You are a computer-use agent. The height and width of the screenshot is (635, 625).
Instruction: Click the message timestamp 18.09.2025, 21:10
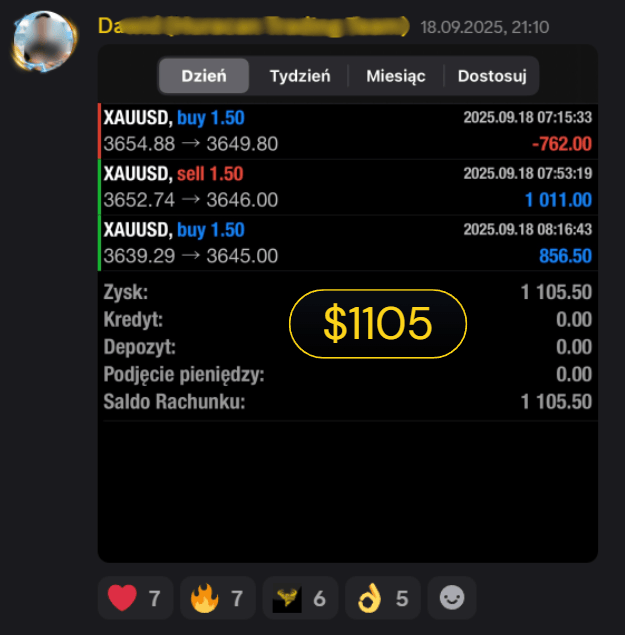pos(484,27)
